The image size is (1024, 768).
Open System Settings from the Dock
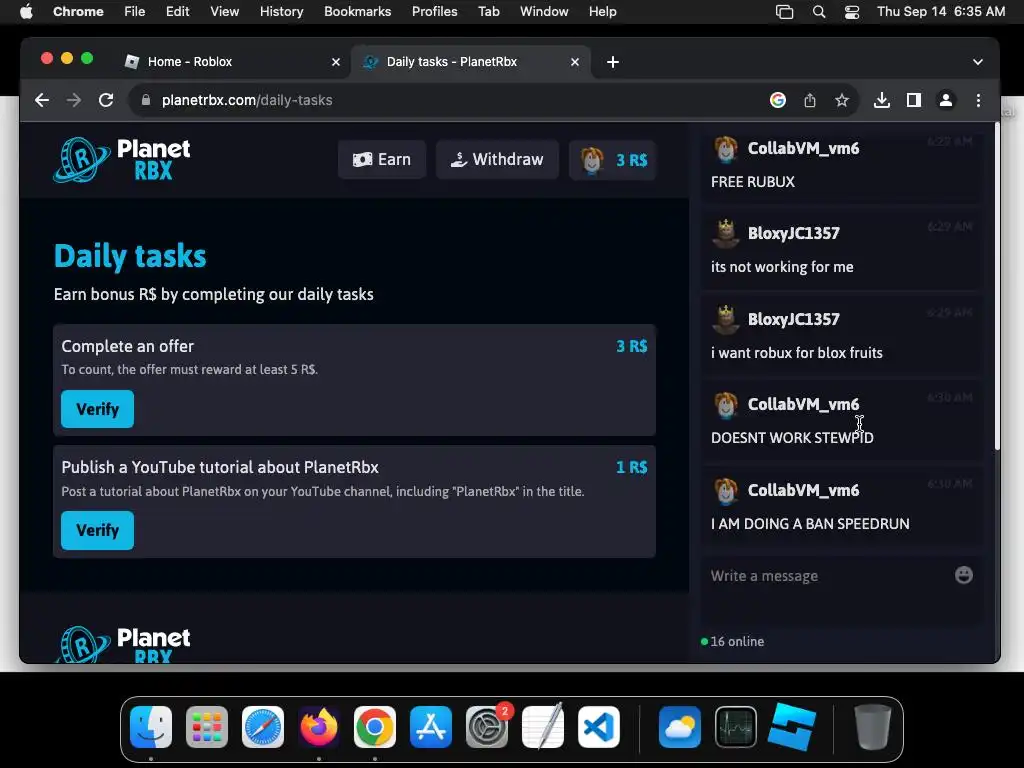click(487, 727)
